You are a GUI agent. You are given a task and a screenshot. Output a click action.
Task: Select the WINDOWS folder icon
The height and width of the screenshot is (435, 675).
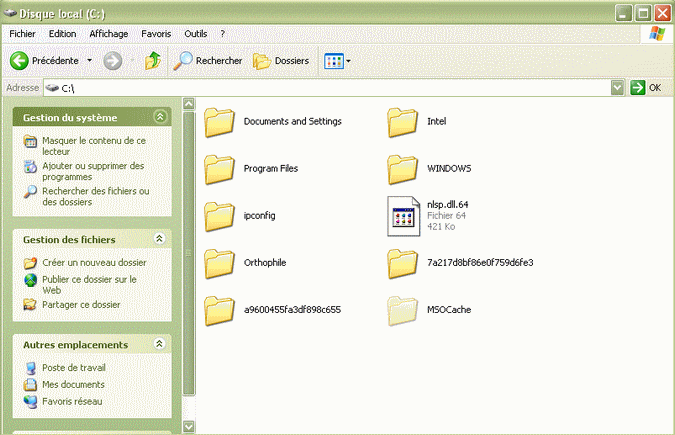pos(403,170)
